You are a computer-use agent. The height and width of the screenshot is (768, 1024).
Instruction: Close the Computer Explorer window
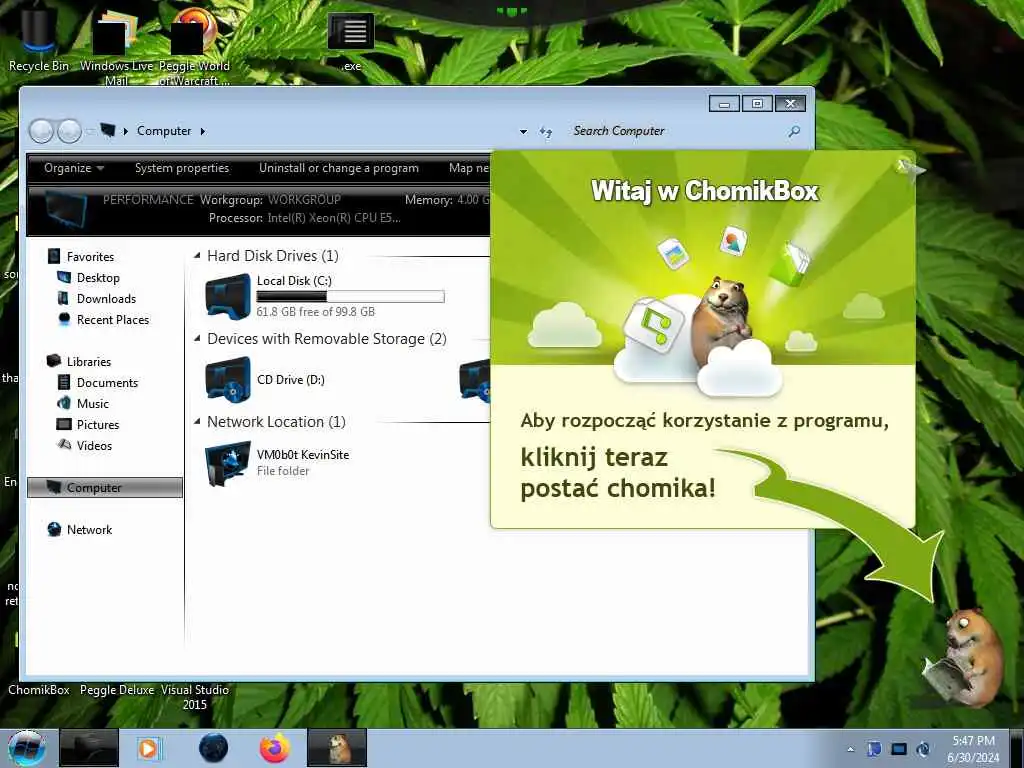(790, 104)
